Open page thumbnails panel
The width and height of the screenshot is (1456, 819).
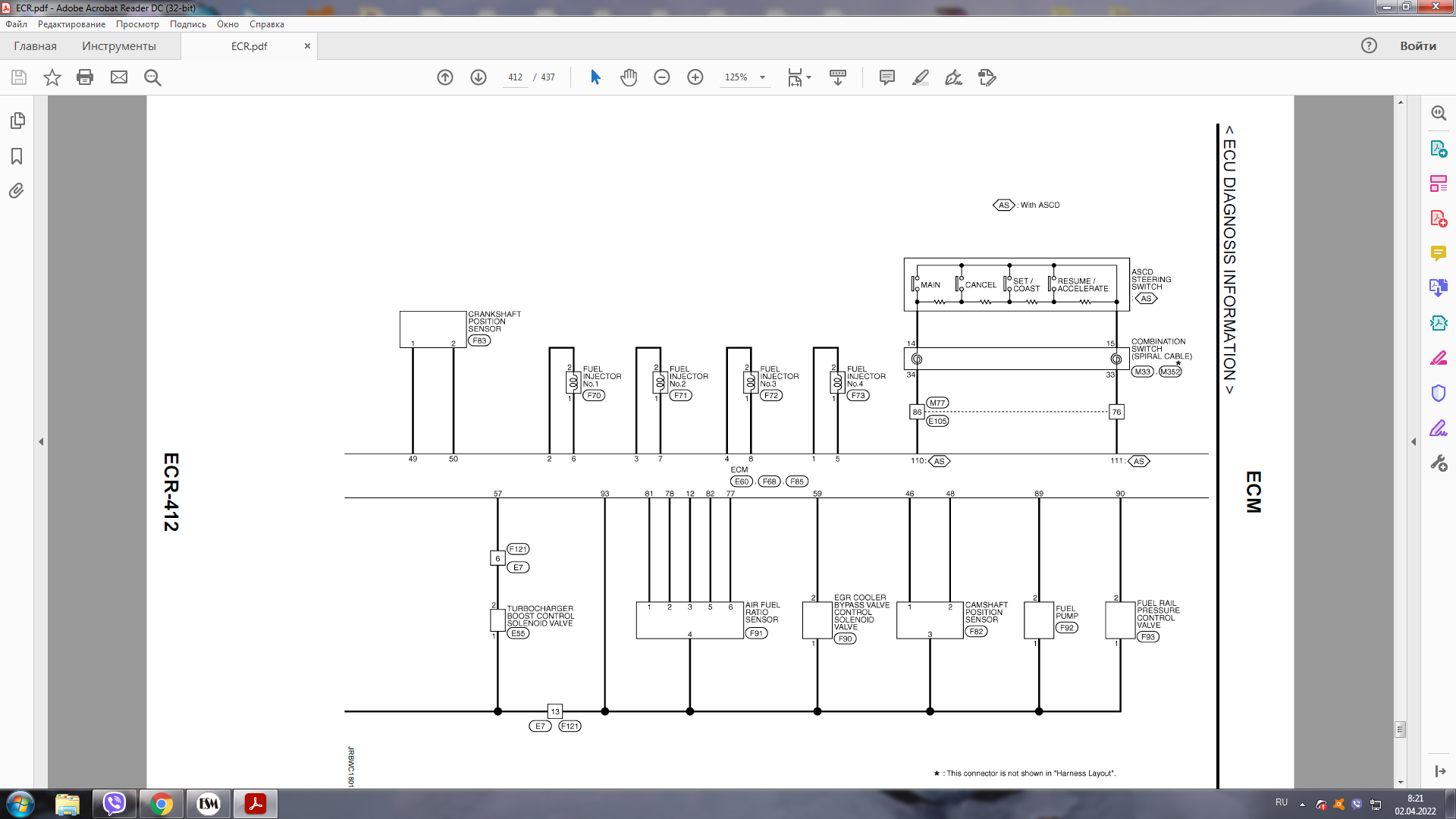(x=17, y=121)
